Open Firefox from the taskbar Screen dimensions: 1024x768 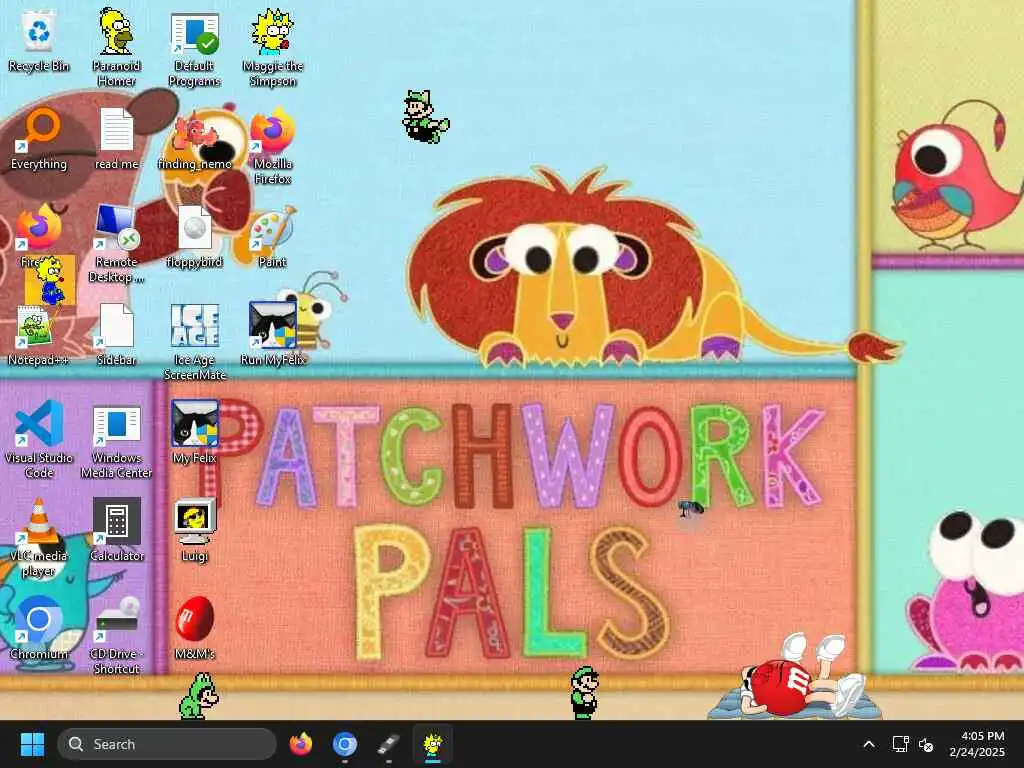tap(300, 744)
